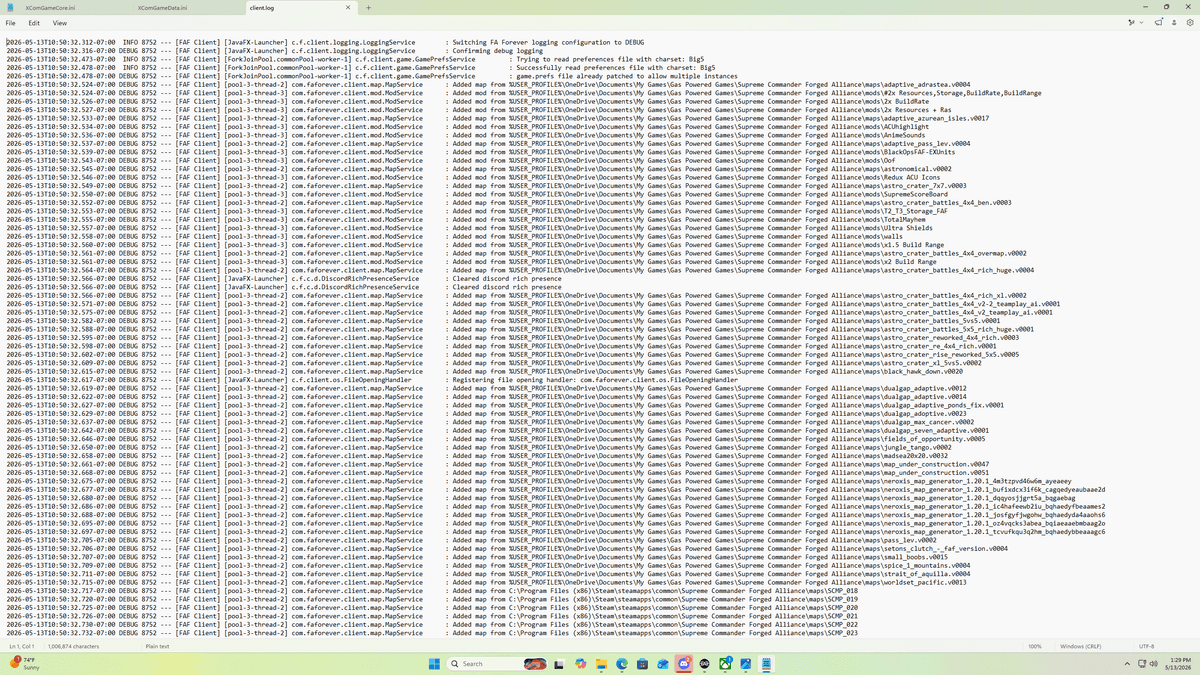Click the Notepad app icon in title bar
1200x675 pixels.
pos(10,7)
